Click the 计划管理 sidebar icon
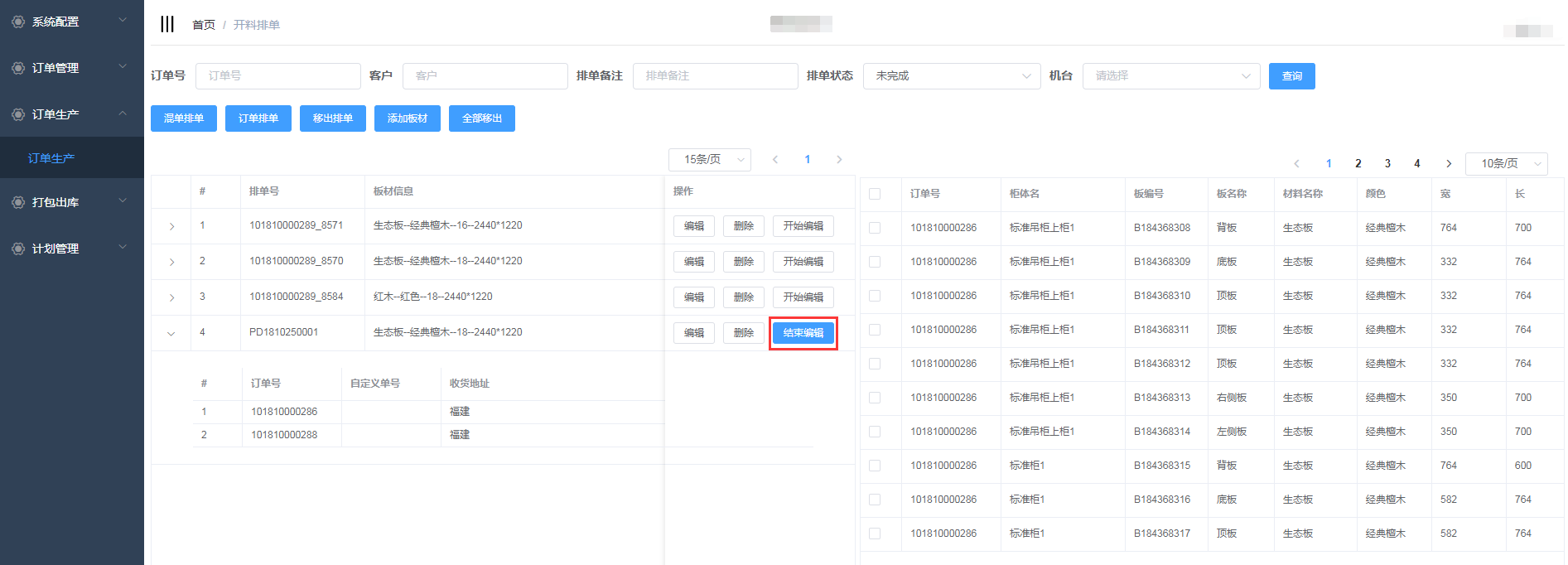Screen dimensions: 1568x565 pyautogui.click(x=18, y=249)
